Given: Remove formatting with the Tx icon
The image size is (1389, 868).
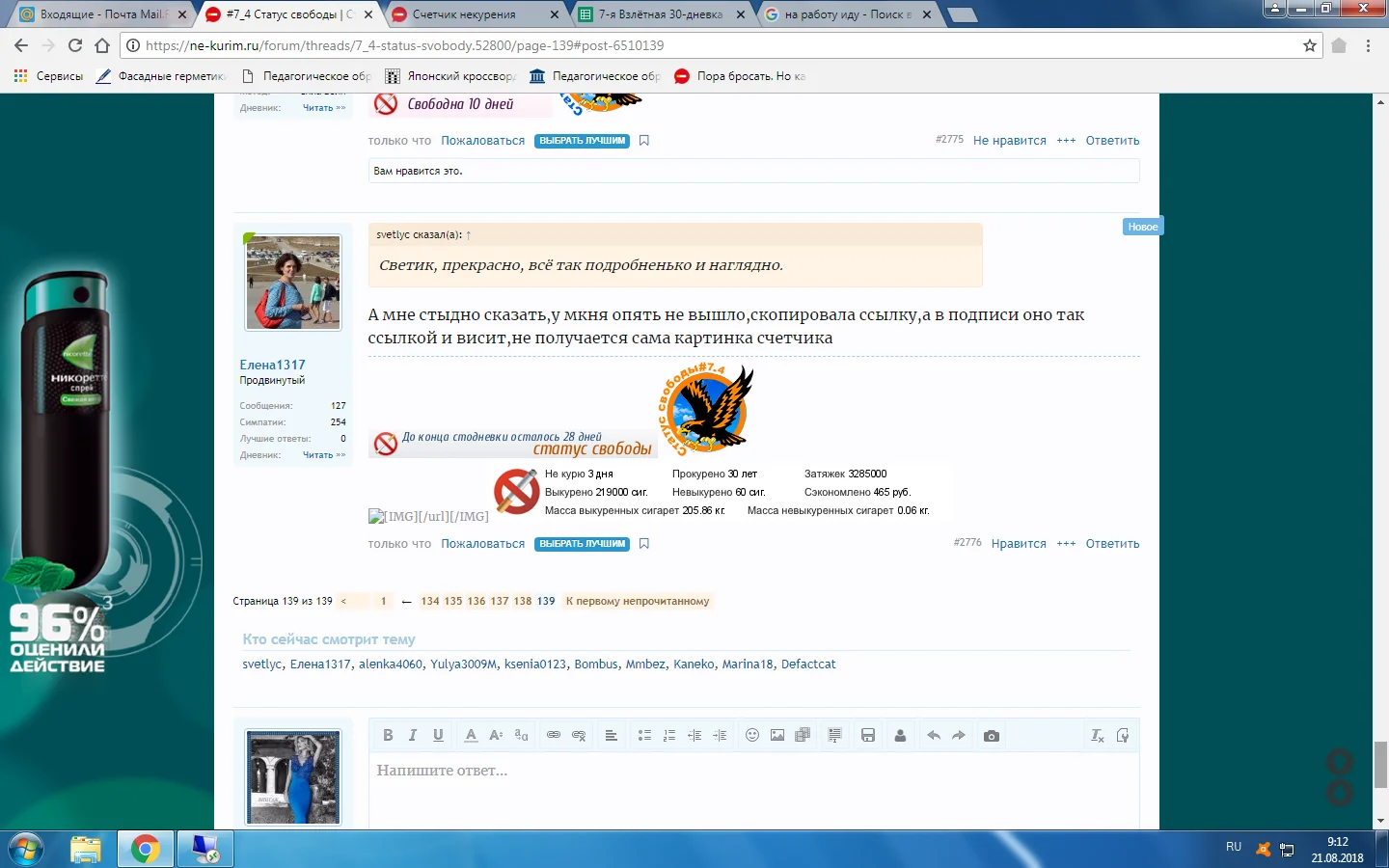Looking at the screenshot, I should pos(1097,735).
